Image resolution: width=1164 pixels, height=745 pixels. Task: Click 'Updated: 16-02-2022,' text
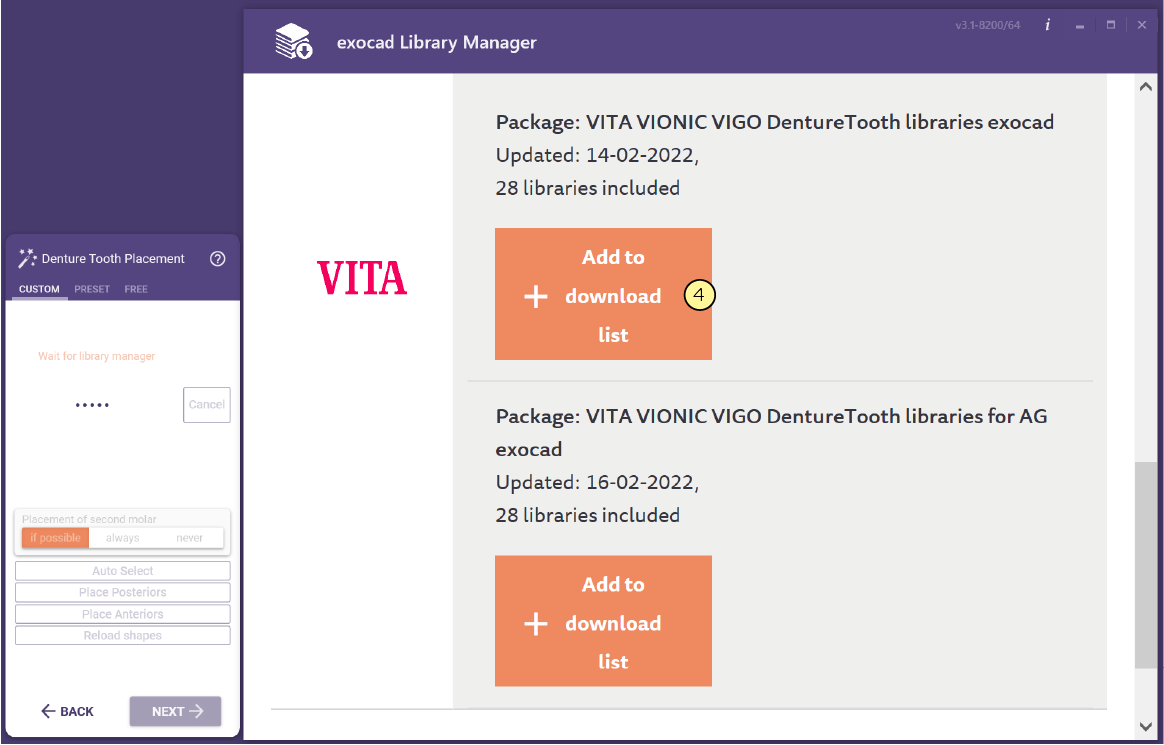coord(598,482)
